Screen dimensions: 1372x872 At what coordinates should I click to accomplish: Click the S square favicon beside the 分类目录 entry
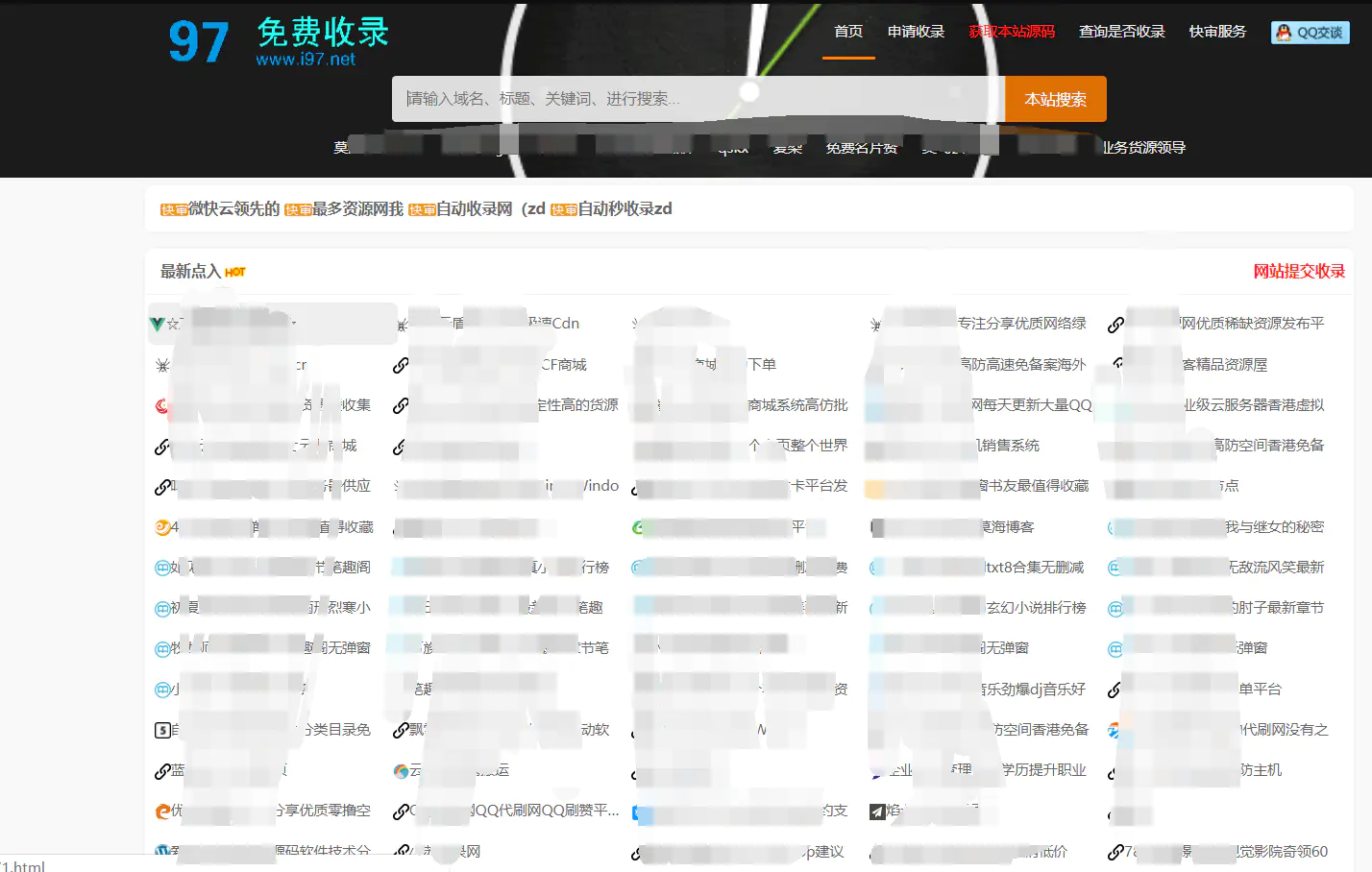pos(162,729)
